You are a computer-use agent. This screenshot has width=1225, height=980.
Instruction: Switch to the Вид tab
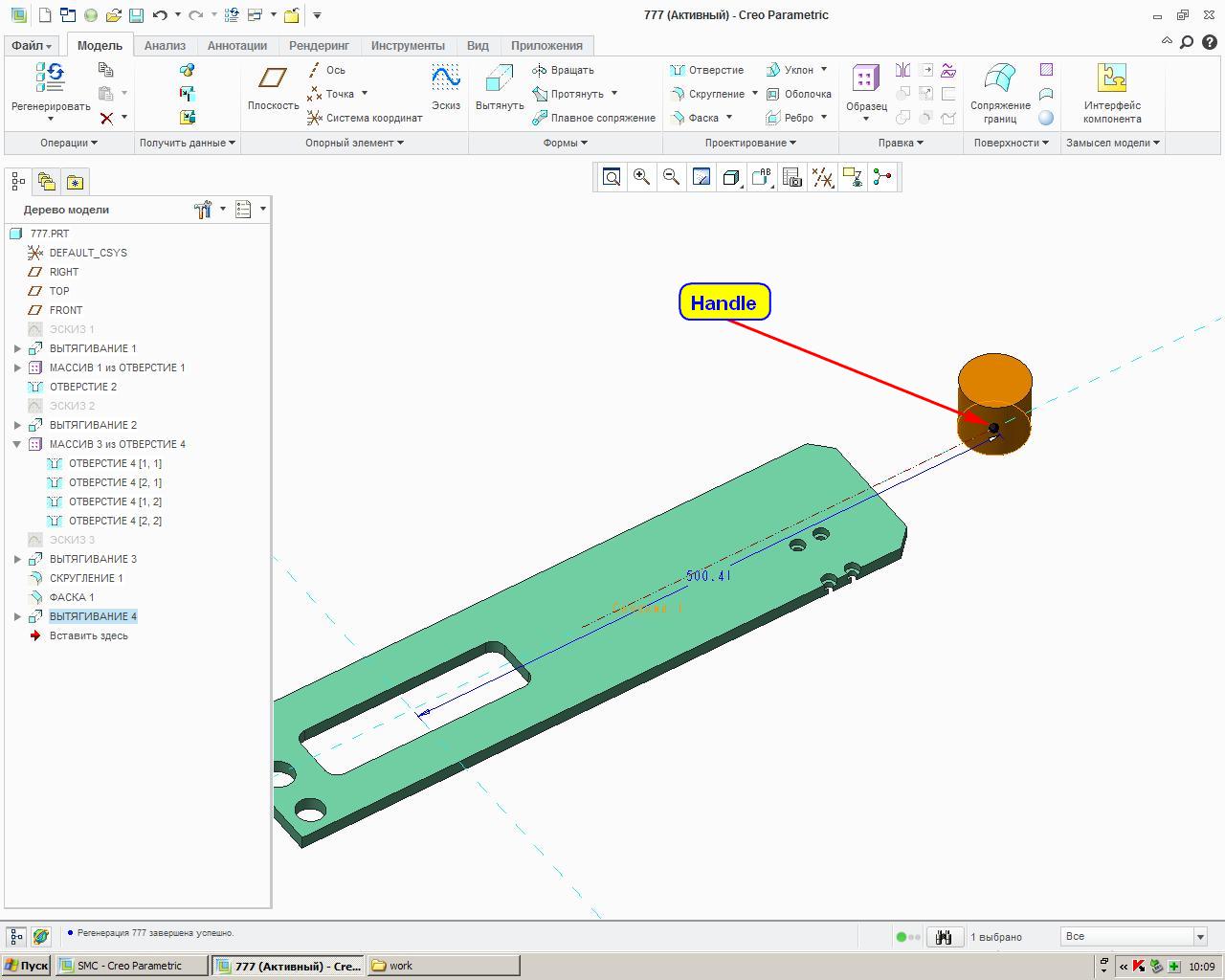pyautogui.click(x=478, y=46)
